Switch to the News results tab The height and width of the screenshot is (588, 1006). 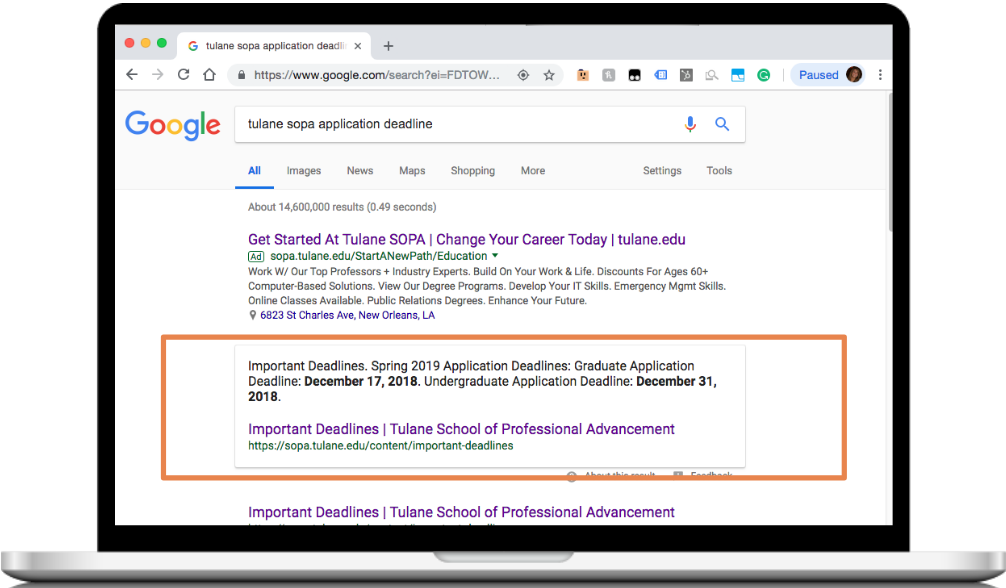click(x=360, y=171)
